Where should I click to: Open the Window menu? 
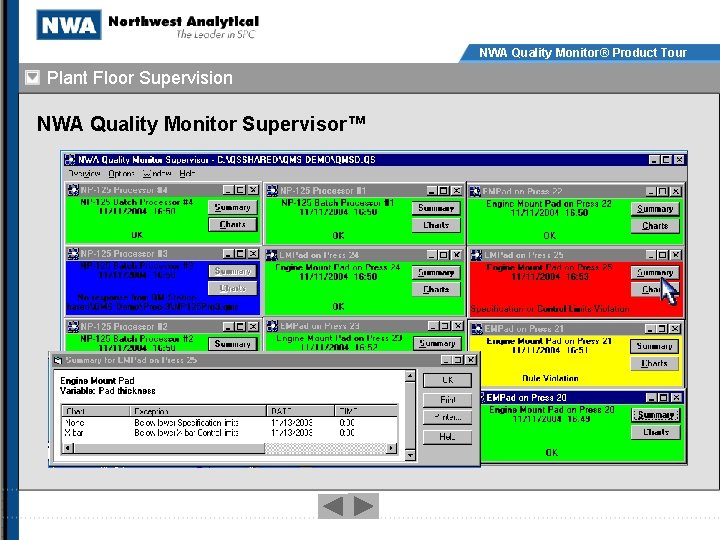click(157, 174)
